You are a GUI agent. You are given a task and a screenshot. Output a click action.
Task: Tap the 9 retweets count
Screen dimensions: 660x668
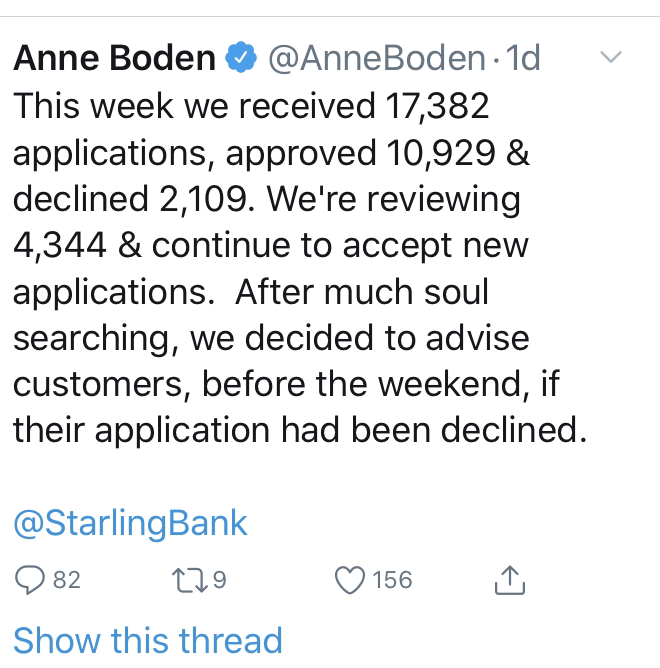(219, 580)
